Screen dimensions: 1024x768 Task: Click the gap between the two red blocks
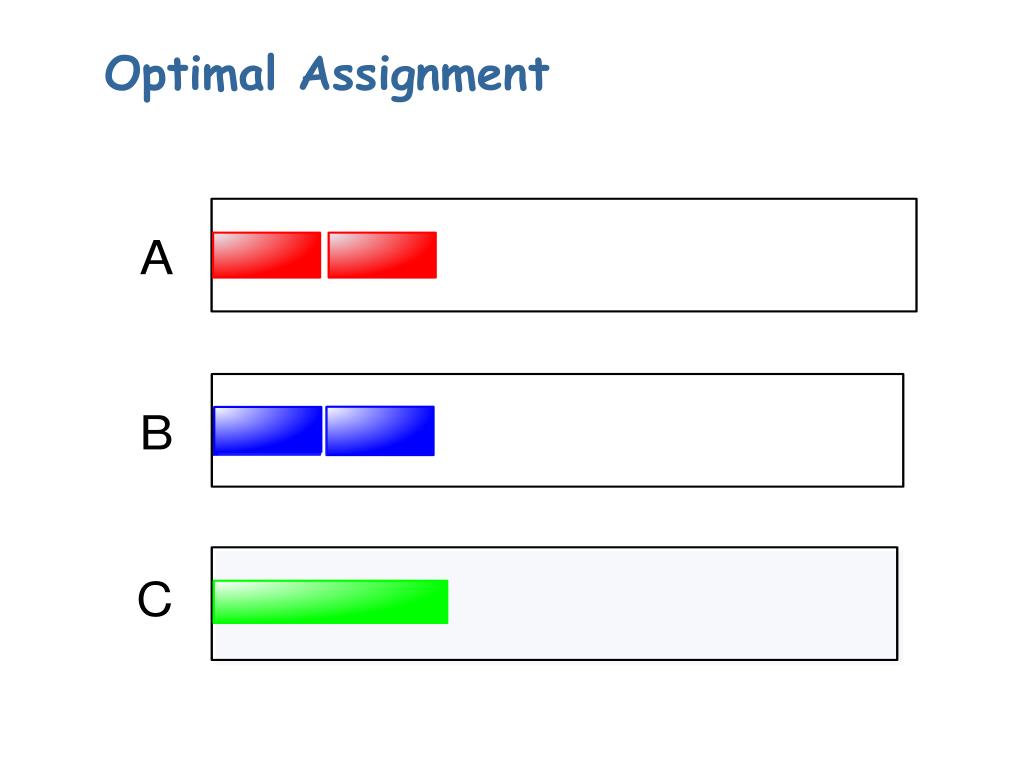[x=325, y=255]
